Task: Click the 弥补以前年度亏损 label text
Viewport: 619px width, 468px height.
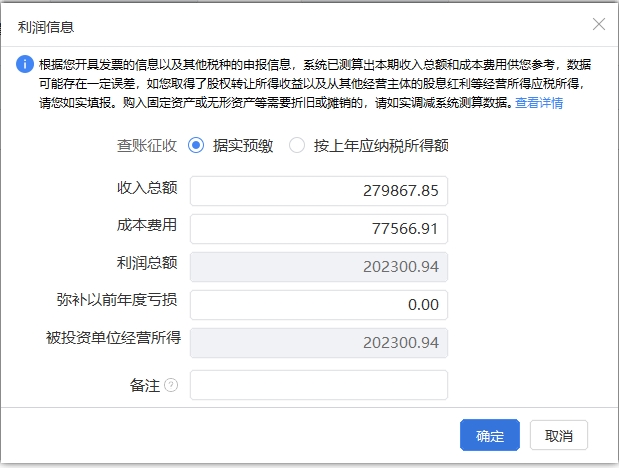Action: tap(117, 300)
